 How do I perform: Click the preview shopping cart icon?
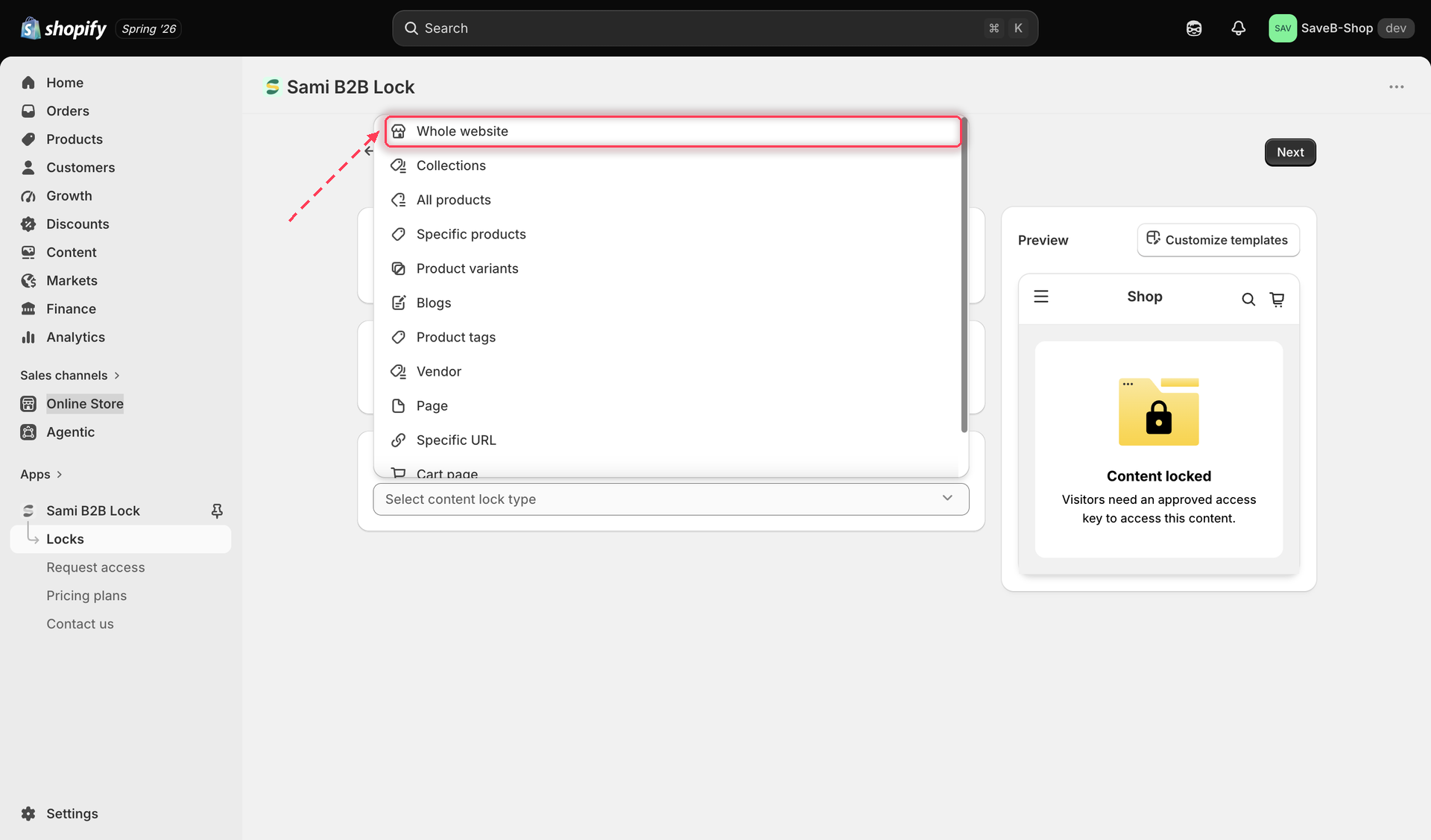(x=1277, y=300)
